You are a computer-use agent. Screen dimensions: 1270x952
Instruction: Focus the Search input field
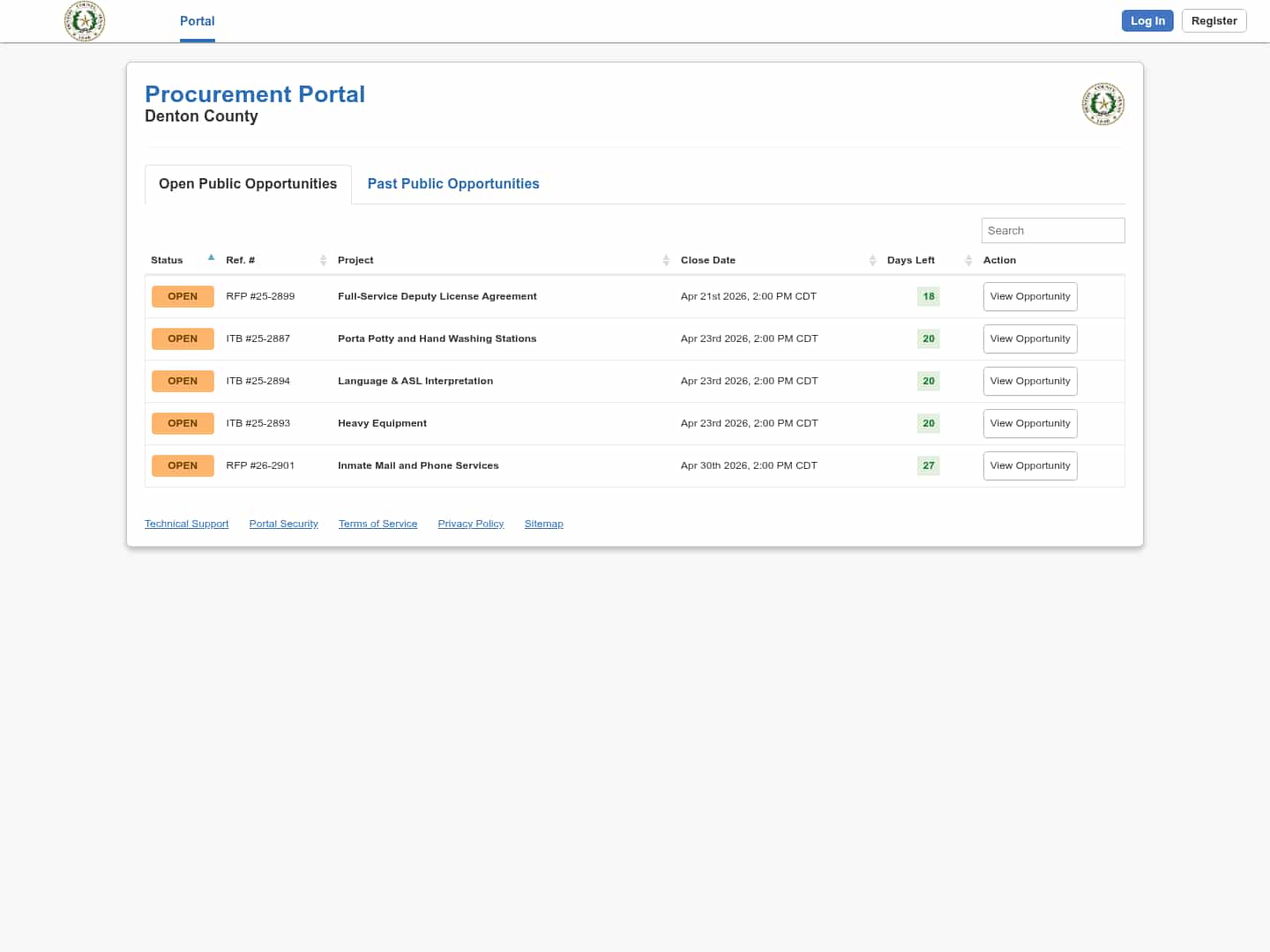[x=1052, y=231]
